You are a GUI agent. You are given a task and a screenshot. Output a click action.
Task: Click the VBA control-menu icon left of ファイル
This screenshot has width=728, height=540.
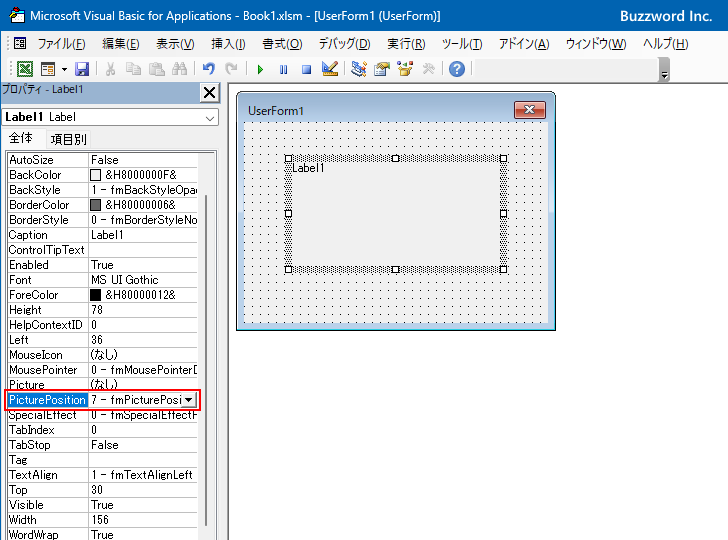coord(20,44)
